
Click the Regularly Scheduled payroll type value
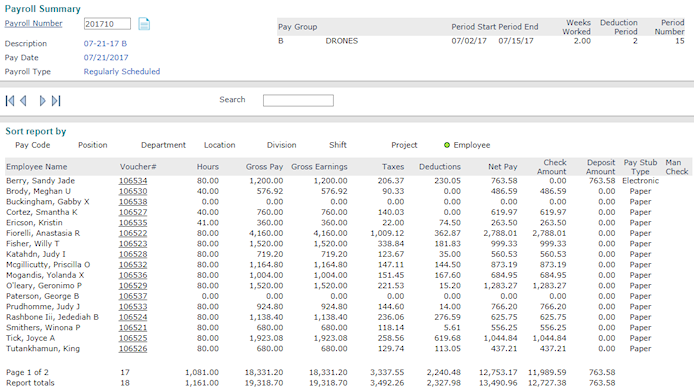(x=122, y=72)
